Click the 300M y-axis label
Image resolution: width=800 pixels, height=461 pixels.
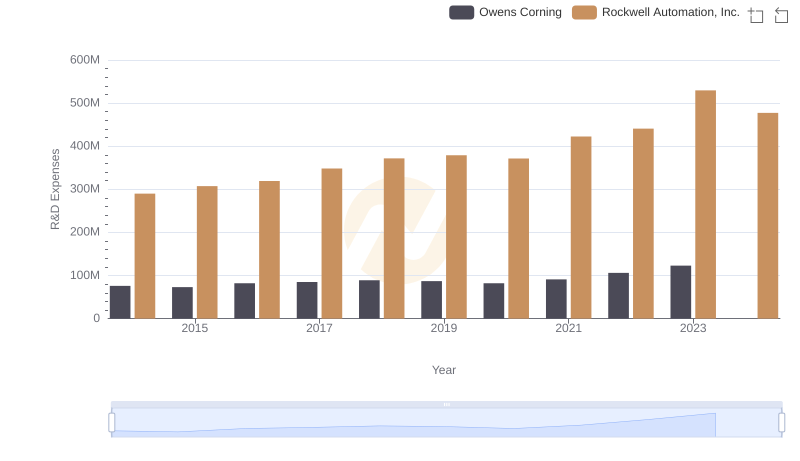click(85, 189)
